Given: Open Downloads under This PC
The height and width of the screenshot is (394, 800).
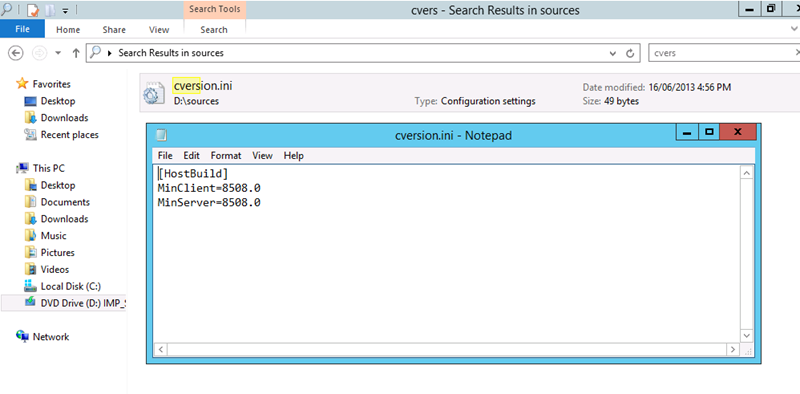Looking at the screenshot, I should coord(64,219).
